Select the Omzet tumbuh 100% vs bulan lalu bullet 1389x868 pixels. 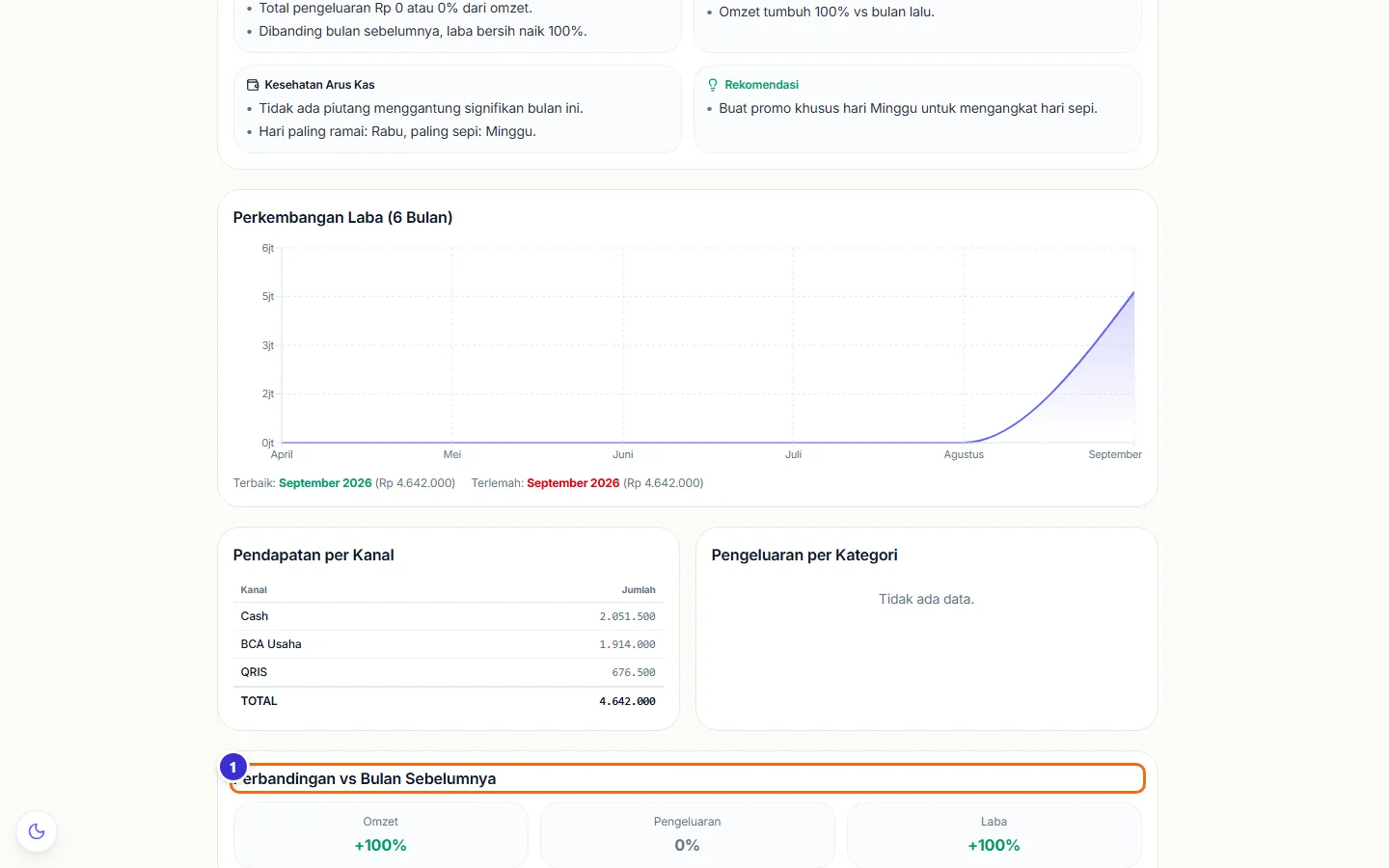[827, 12]
